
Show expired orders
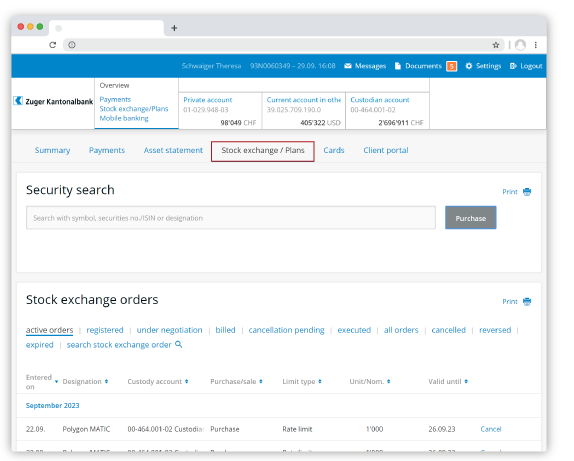(x=40, y=345)
